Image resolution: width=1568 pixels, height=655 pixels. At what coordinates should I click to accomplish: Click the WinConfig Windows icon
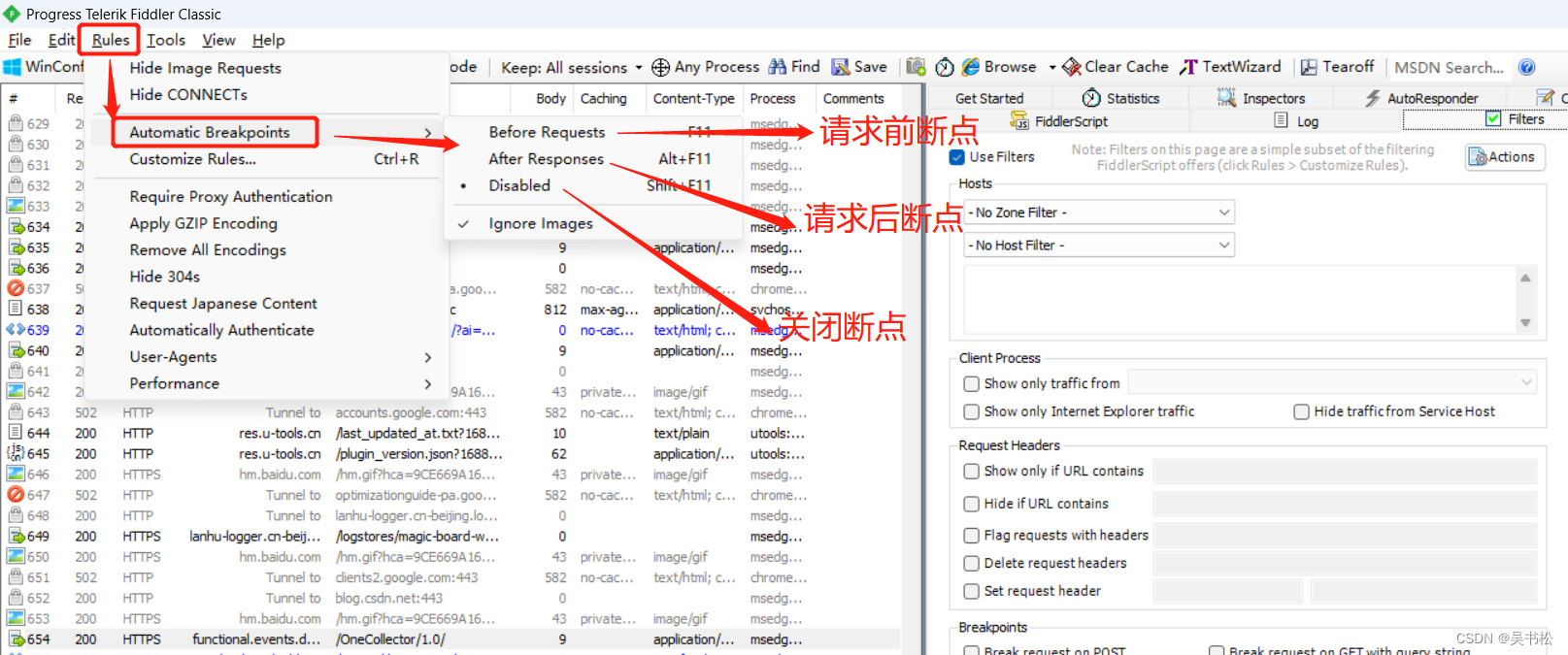click(x=13, y=67)
